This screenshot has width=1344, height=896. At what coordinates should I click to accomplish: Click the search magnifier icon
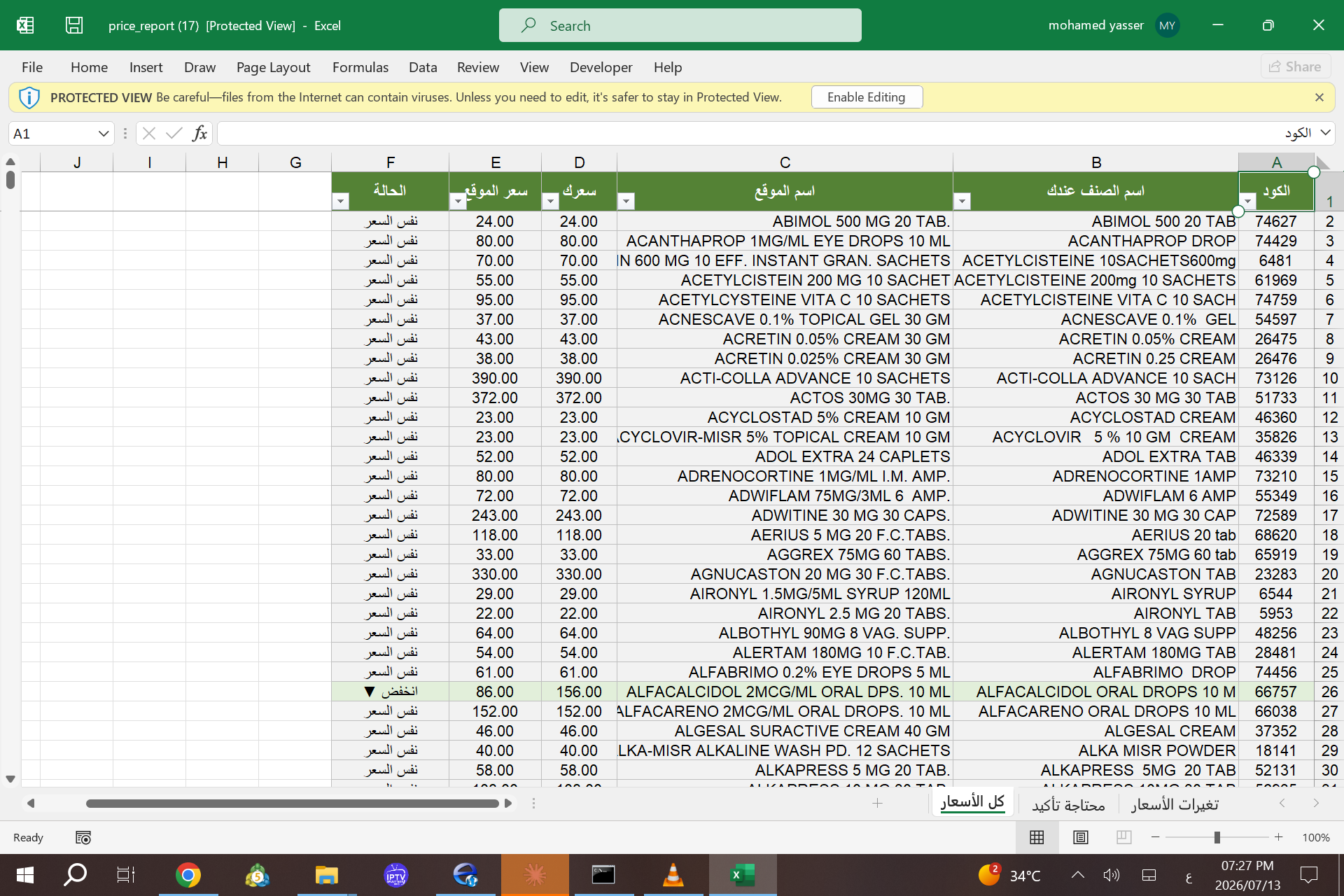(528, 25)
